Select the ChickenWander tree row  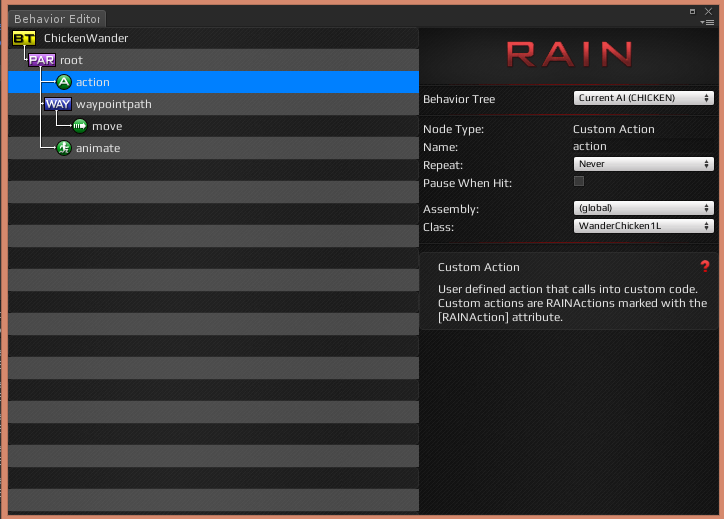pos(213,38)
